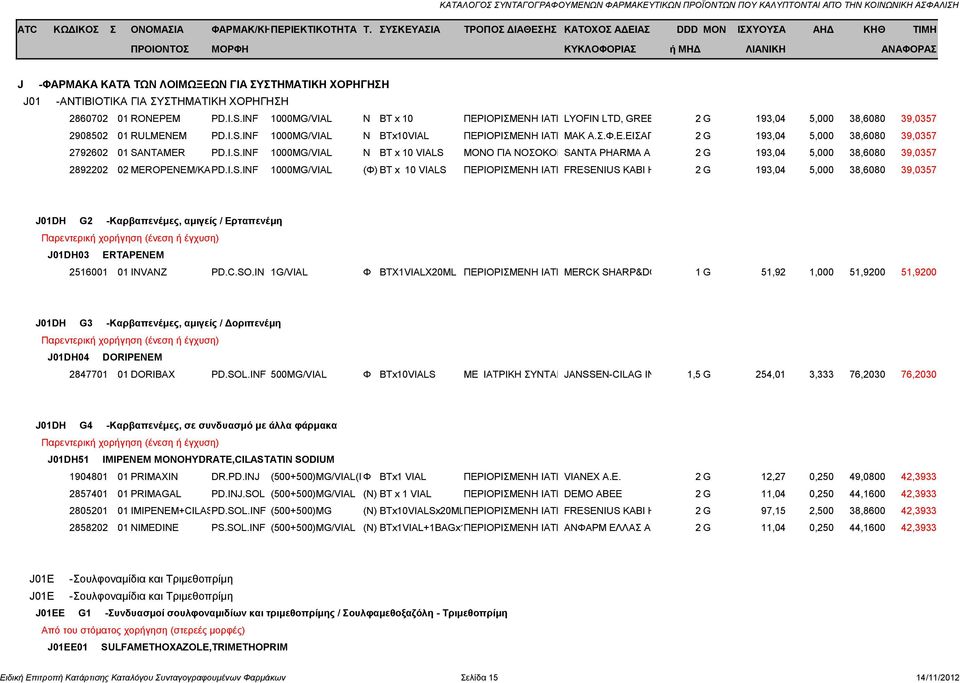Click the ΚΗΘ column header

874,29
